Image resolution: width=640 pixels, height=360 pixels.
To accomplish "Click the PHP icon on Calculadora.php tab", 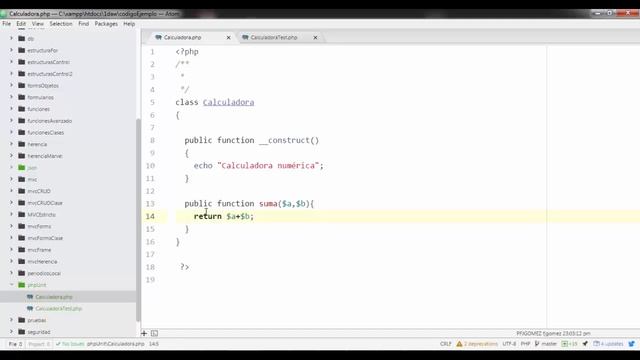I will (x=158, y=37).
